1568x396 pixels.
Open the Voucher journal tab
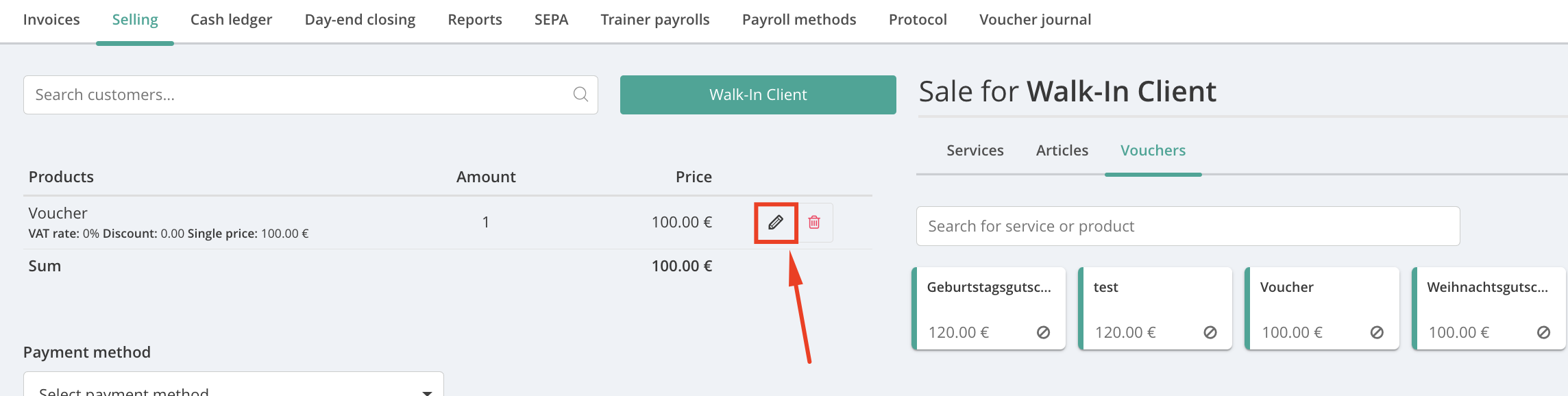click(x=1035, y=20)
